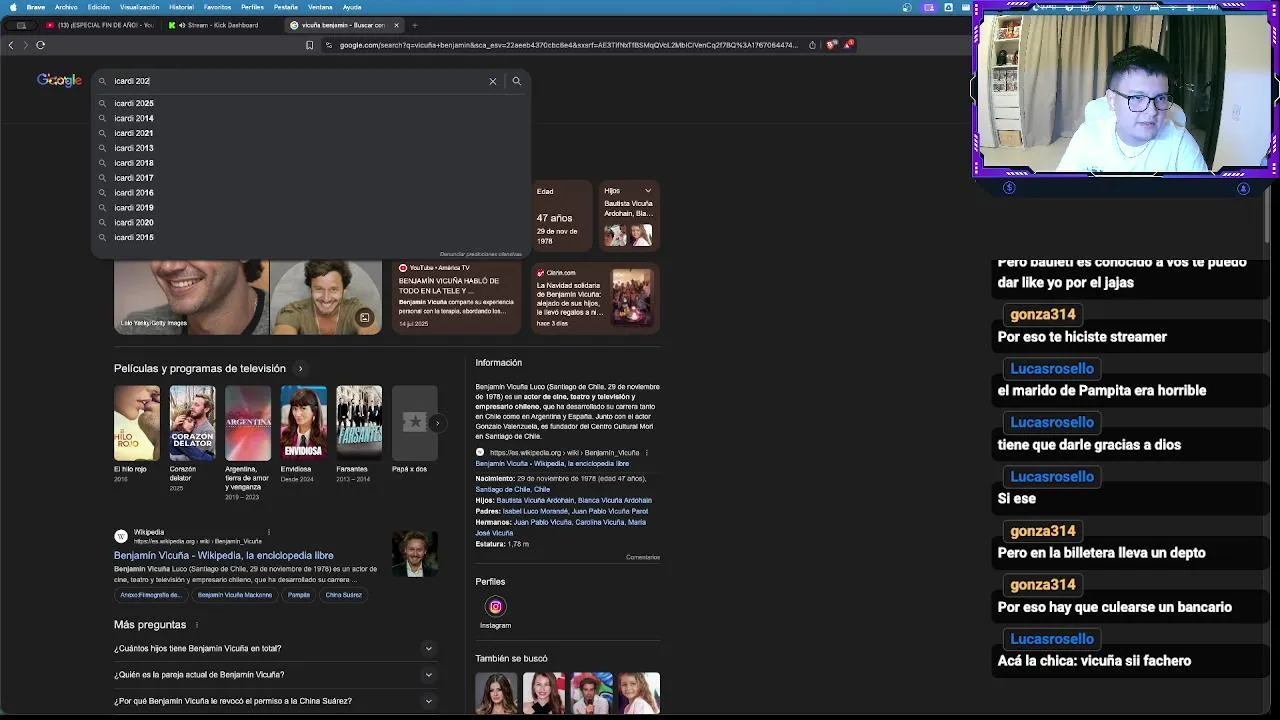Open the Historial menu
The height and width of the screenshot is (720, 1280).
pyautogui.click(x=181, y=7)
